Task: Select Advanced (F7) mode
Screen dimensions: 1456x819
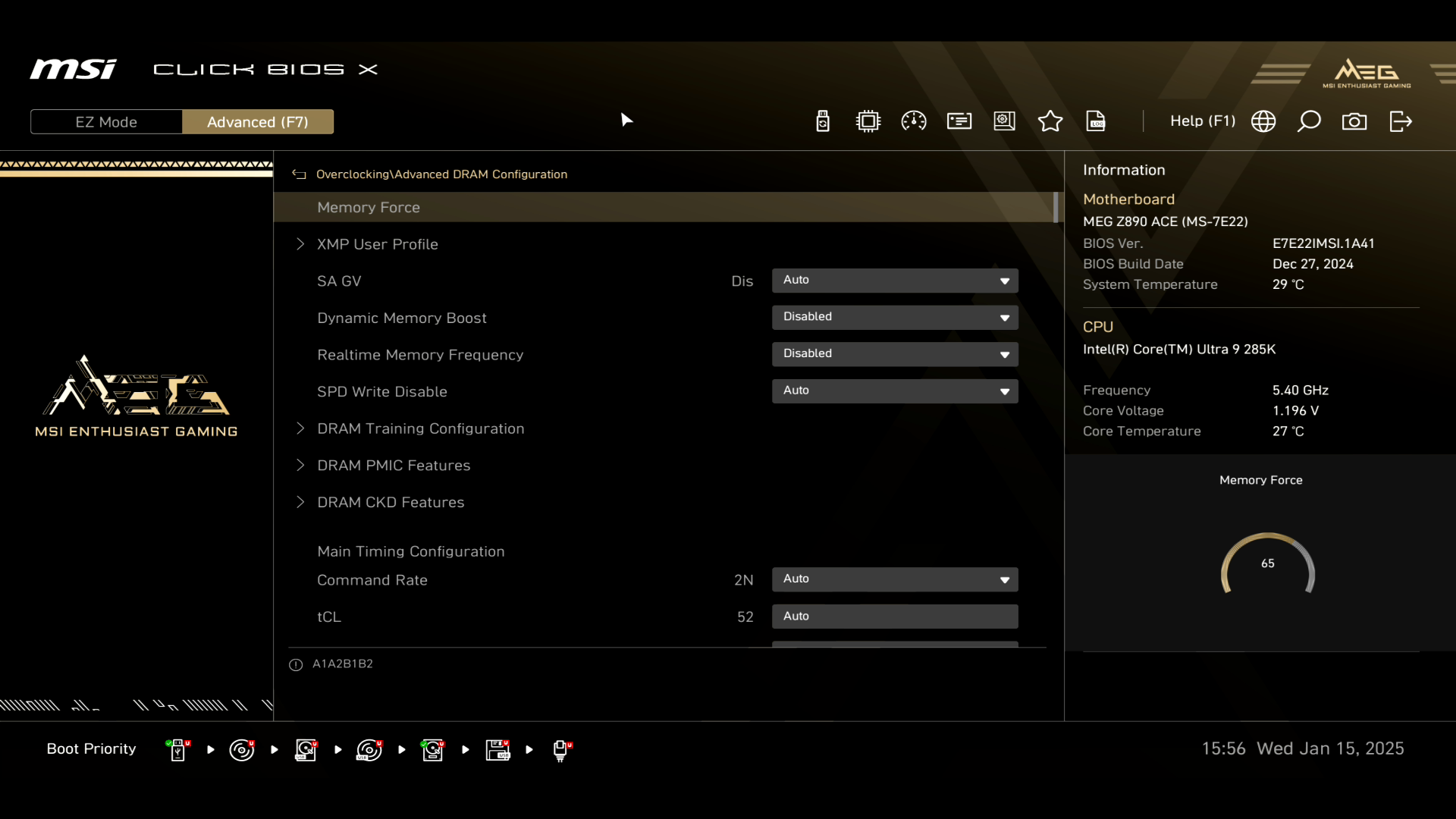Action: [258, 122]
